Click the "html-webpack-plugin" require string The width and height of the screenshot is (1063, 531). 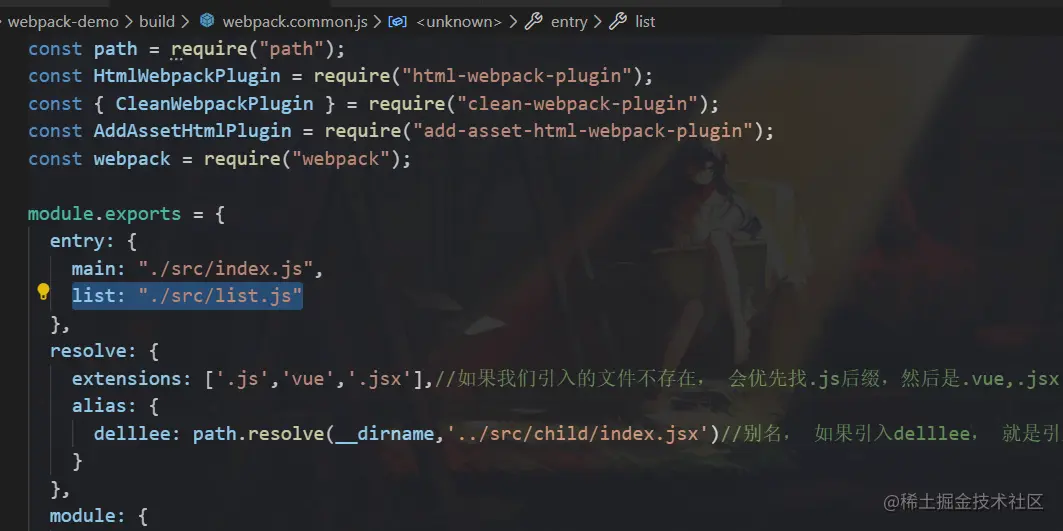(x=517, y=76)
